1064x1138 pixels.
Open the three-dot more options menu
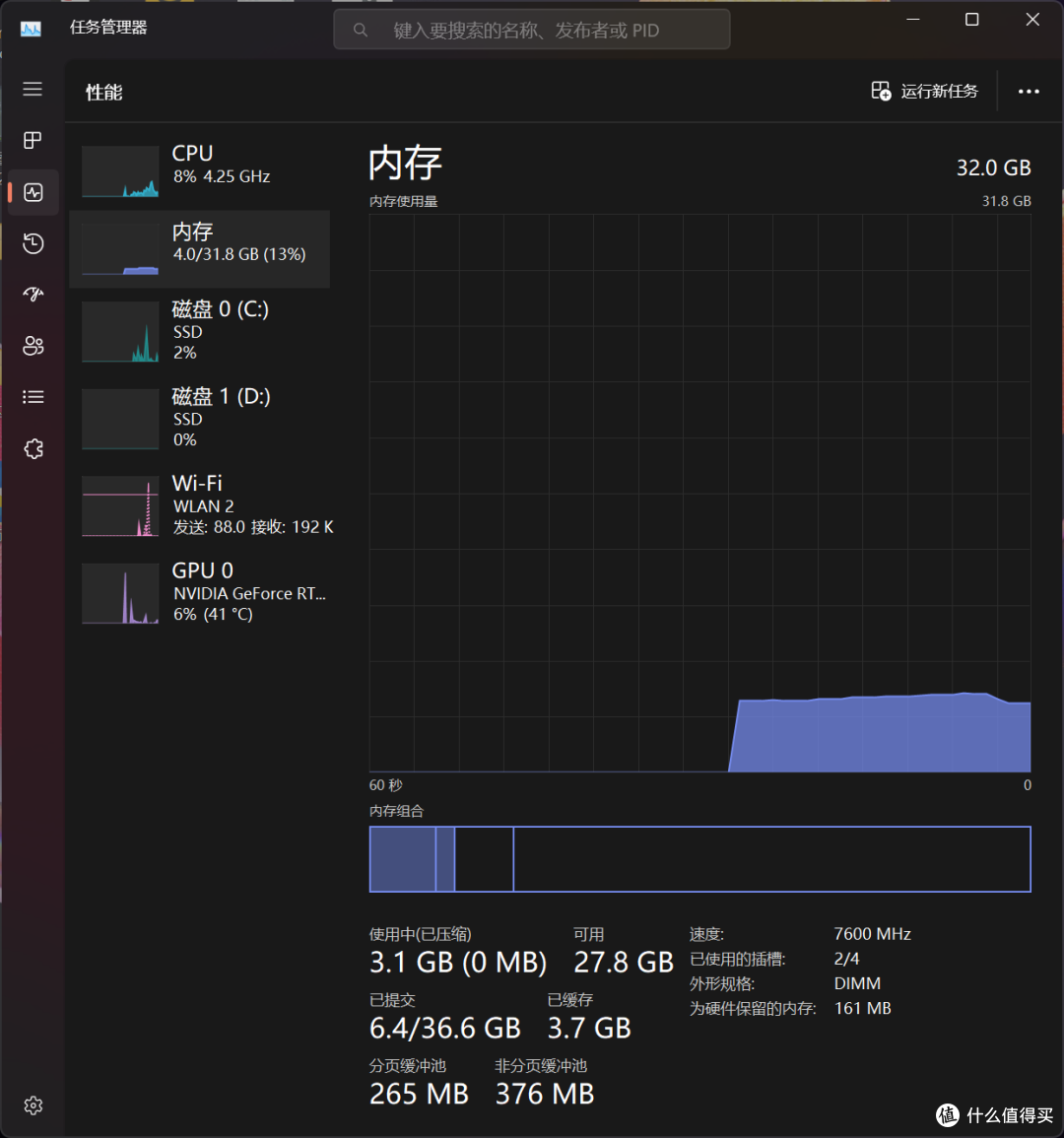click(1029, 92)
